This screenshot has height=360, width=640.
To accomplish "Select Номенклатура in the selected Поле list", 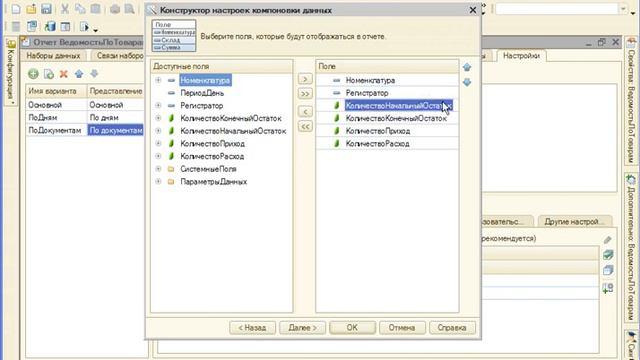I will pyautogui.click(x=371, y=80).
